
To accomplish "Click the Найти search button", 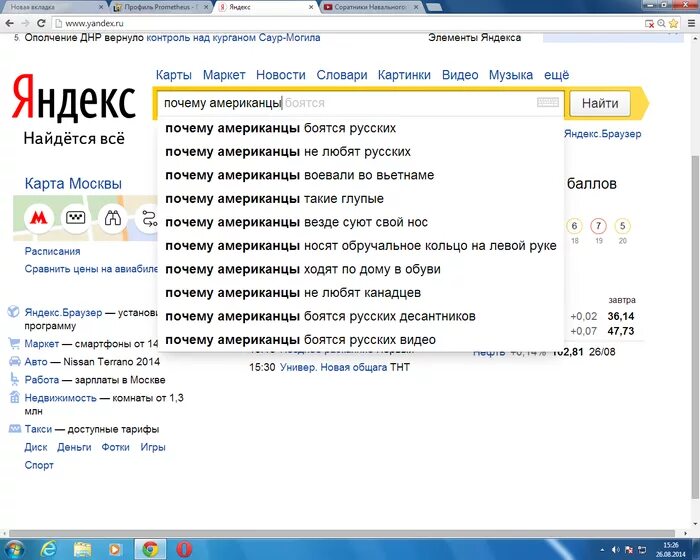I will point(600,103).
